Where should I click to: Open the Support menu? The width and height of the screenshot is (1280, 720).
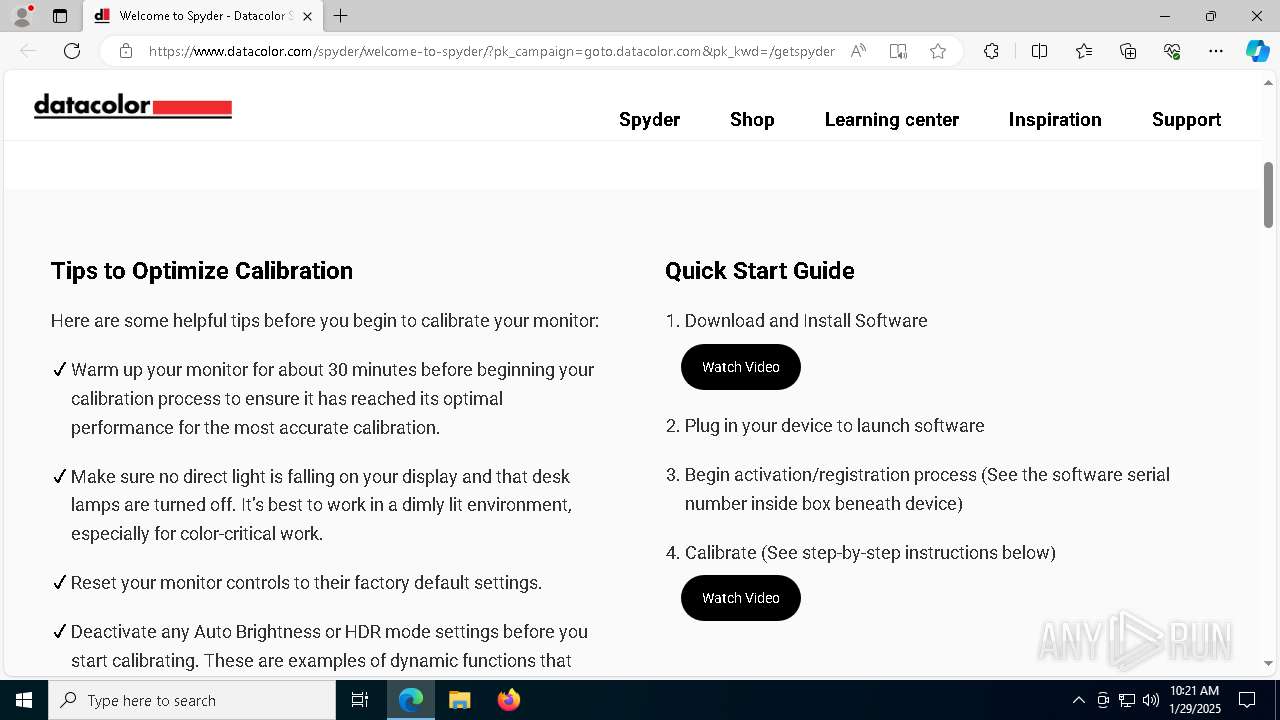point(1186,119)
